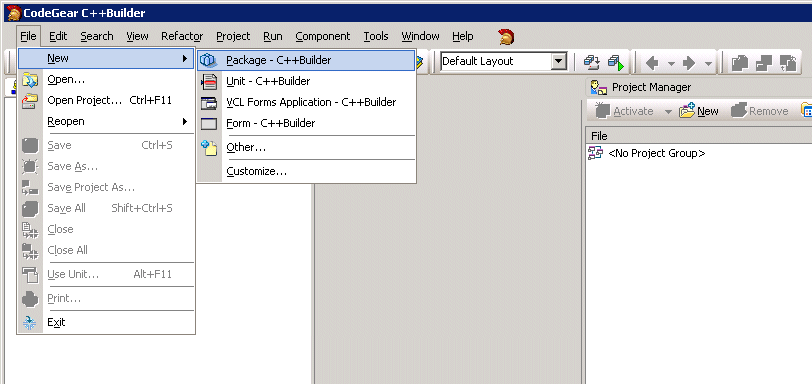Open the Help menu
Screen dimensions: 812x384
pos(462,36)
